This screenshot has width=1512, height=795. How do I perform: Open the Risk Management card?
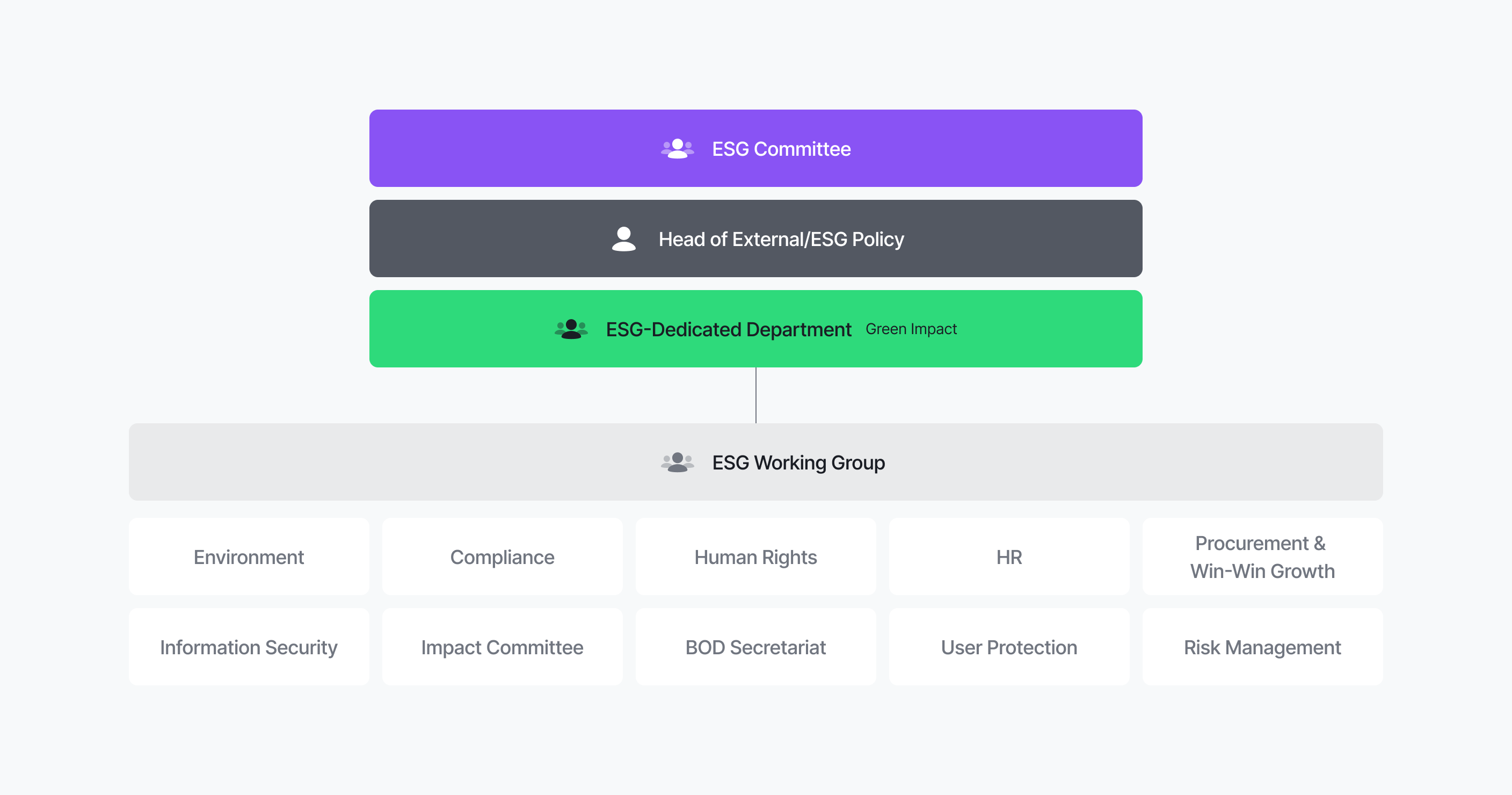click(x=1262, y=647)
